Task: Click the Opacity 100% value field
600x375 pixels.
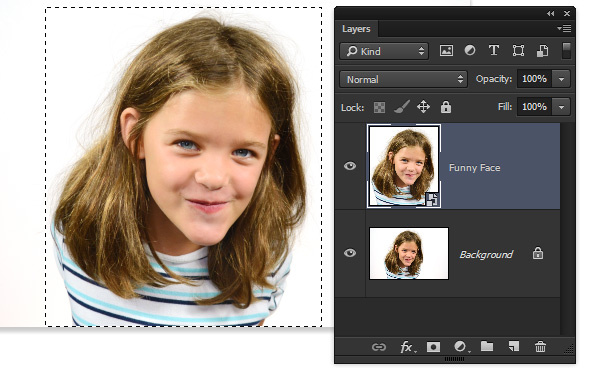Action: [x=534, y=79]
